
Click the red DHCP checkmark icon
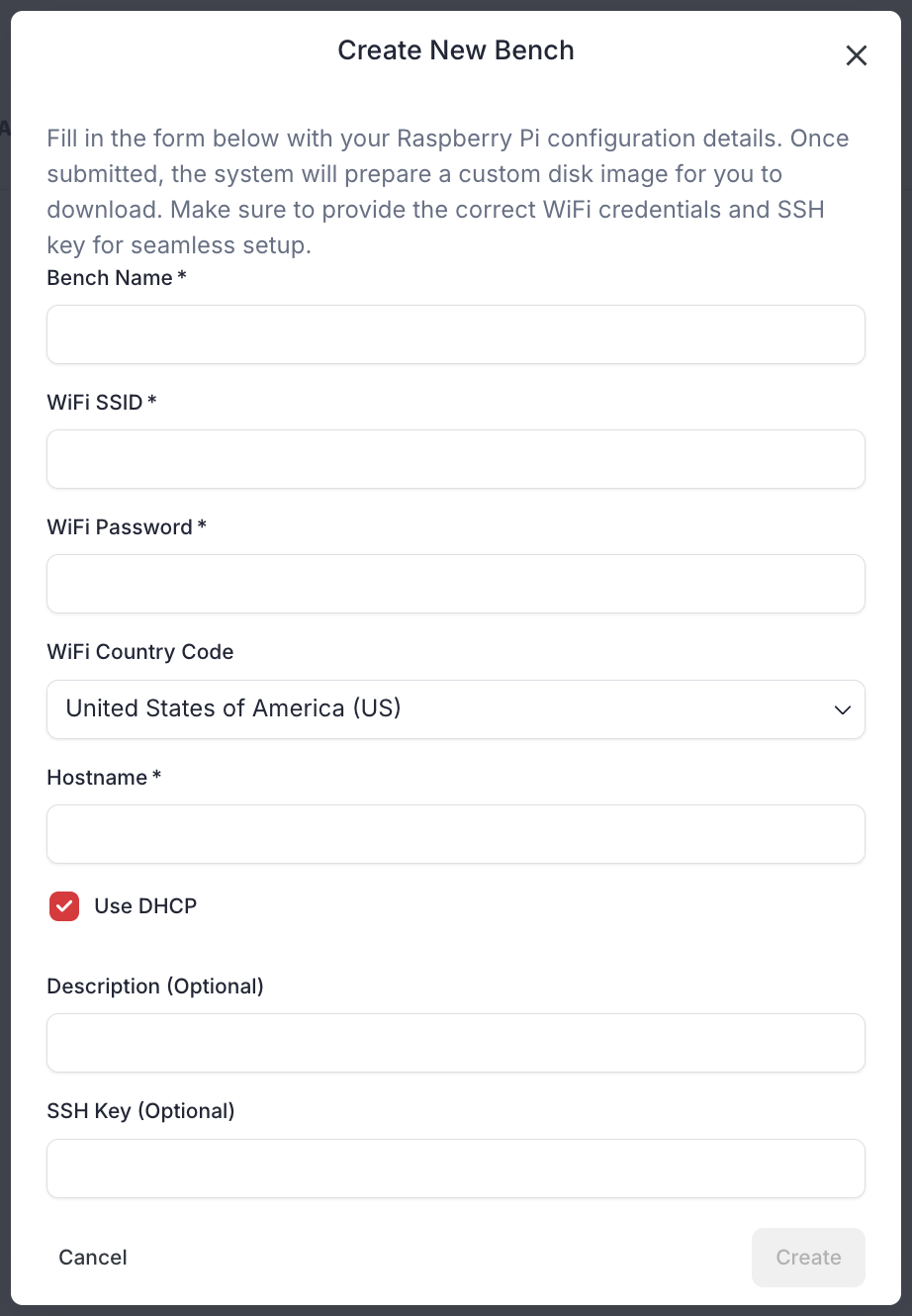pyautogui.click(x=63, y=905)
